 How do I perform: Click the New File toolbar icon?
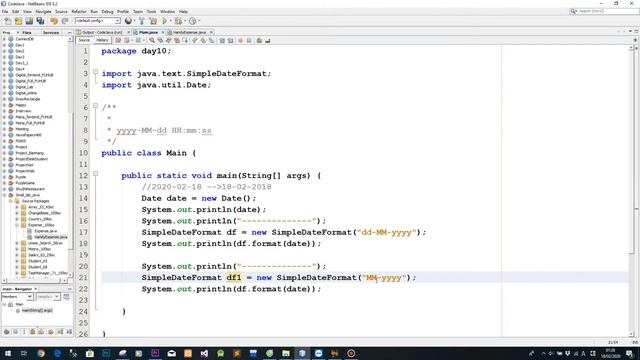coord(8,21)
